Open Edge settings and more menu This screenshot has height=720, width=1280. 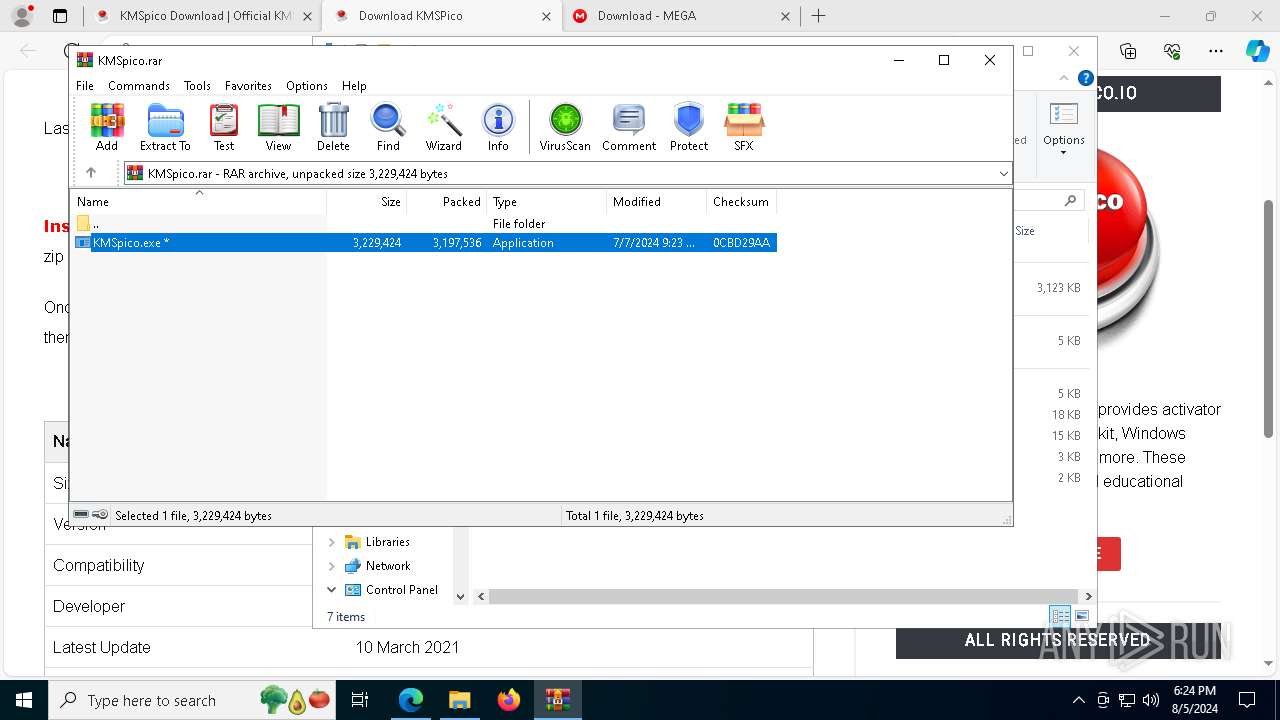(x=1216, y=51)
